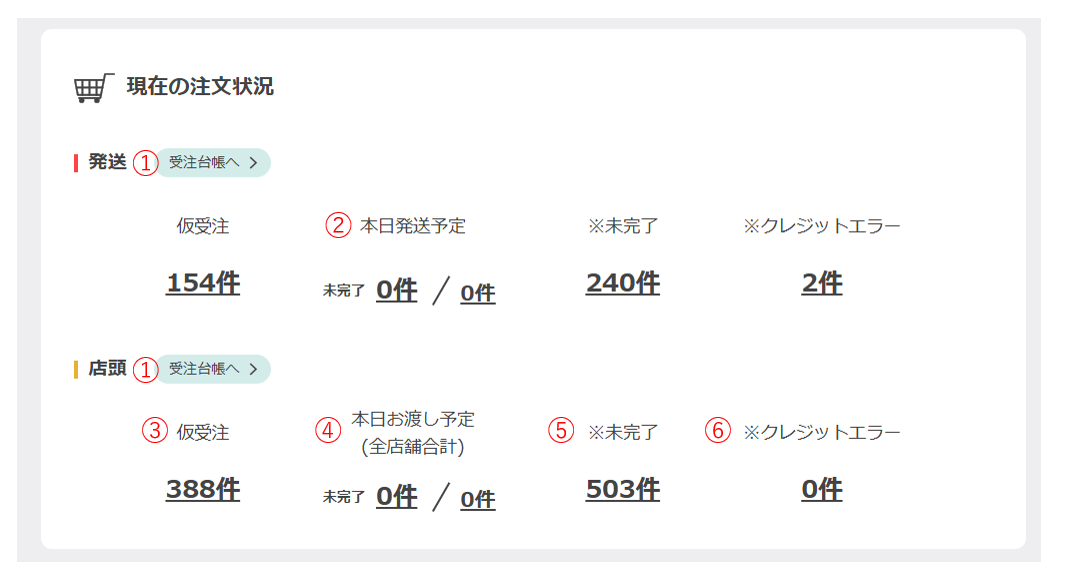The height and width of the screenshot is (581, 1069).
Task: Open the 154件 仮受注 shipping orders
Action: (x=203, y=284)
